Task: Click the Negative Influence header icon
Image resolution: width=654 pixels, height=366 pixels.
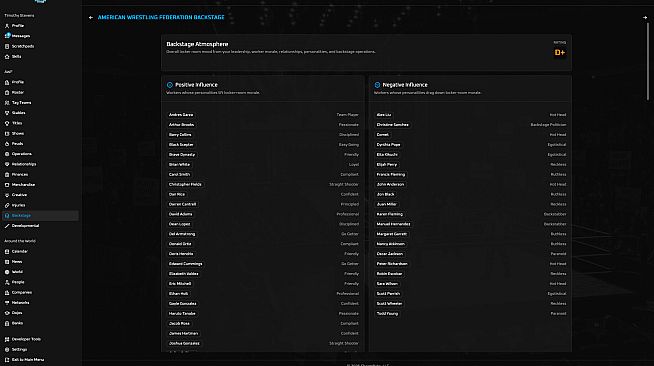Action: (377, 85)
